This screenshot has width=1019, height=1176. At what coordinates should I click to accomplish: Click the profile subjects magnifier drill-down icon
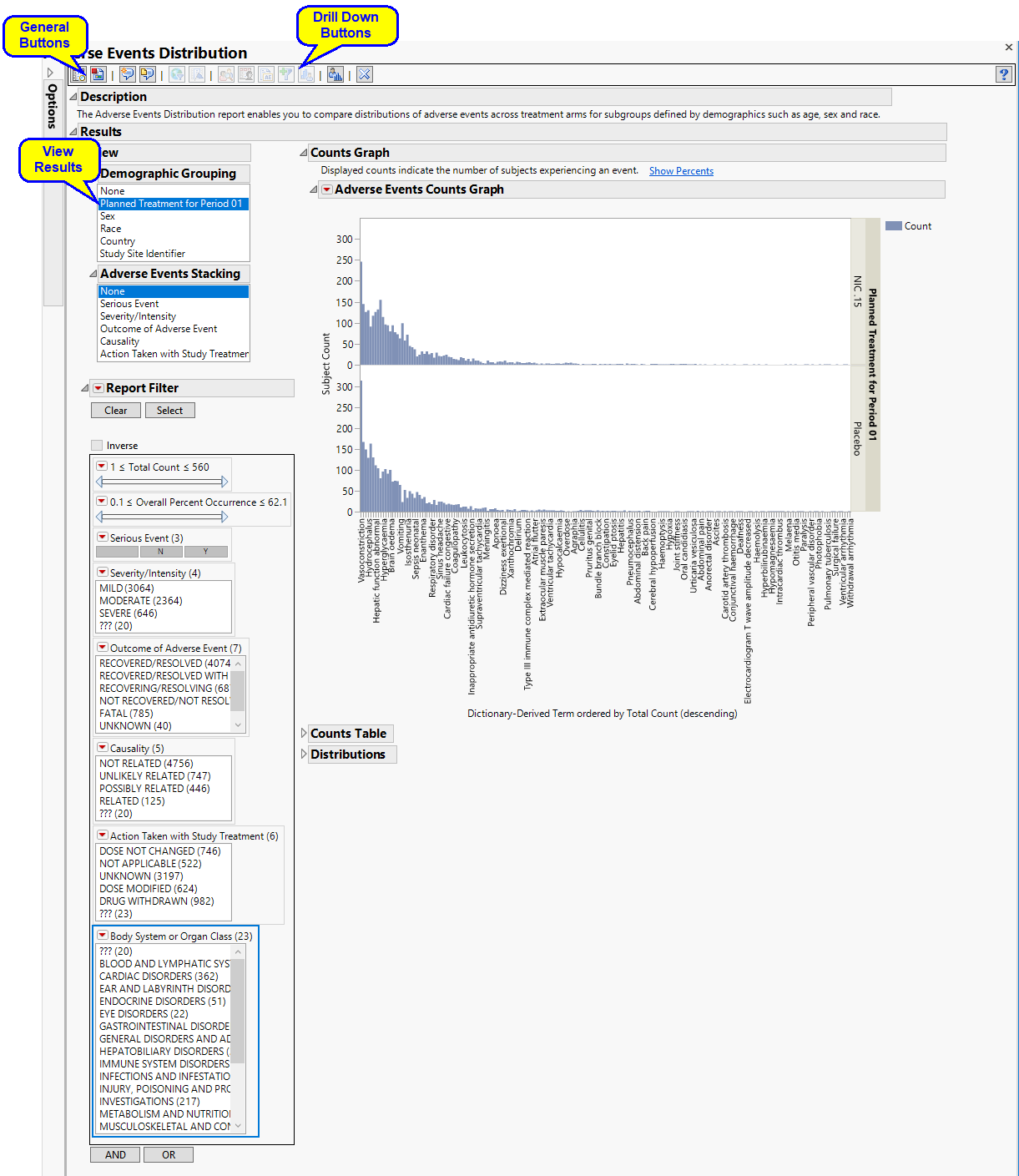tap(226, 74)
